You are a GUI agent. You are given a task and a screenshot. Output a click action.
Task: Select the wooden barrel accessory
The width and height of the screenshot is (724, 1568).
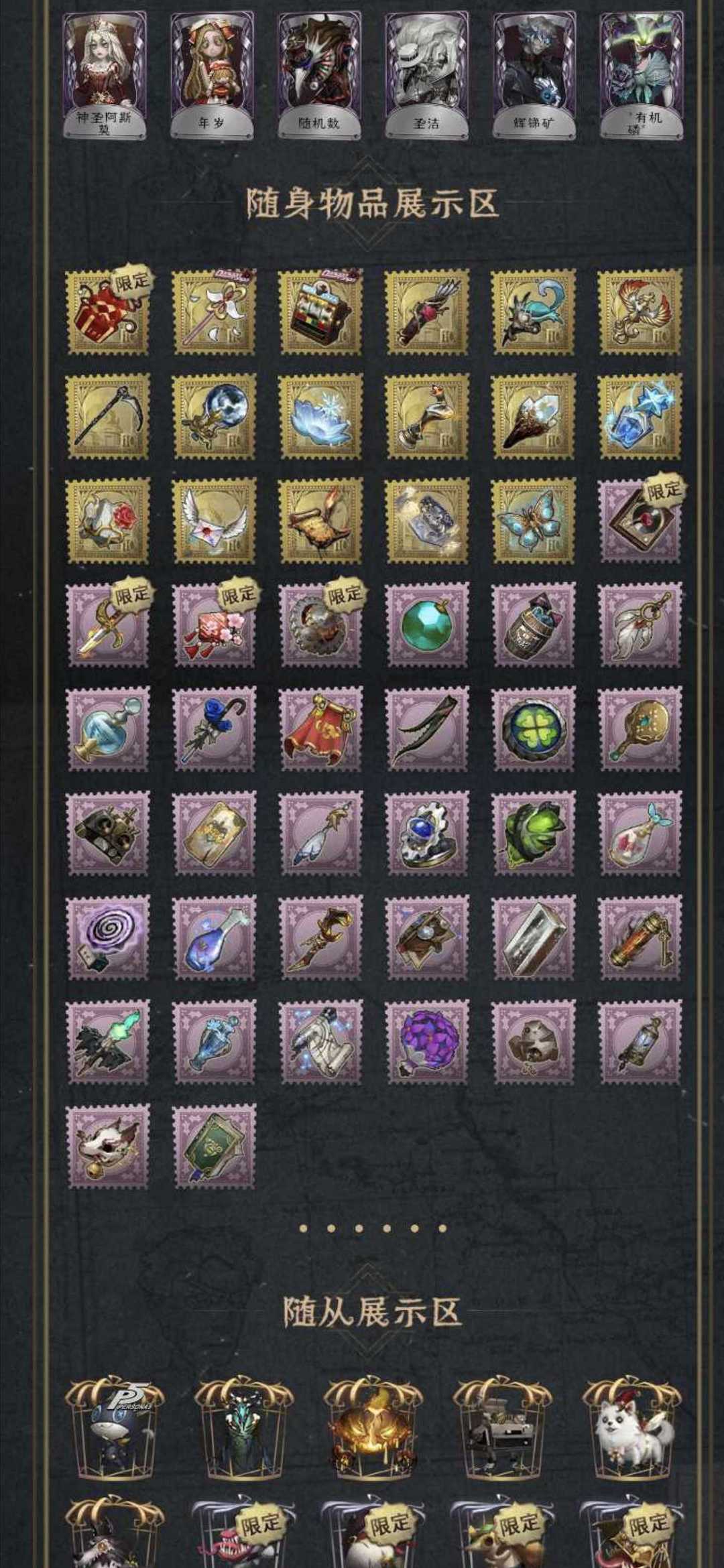pos(534,624)
